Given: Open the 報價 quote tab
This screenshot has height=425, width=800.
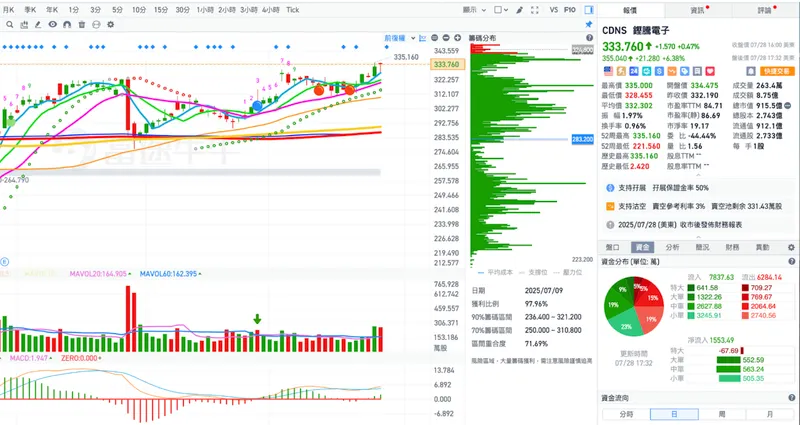Looking at the screenshot, I should (x=630, y=10).
